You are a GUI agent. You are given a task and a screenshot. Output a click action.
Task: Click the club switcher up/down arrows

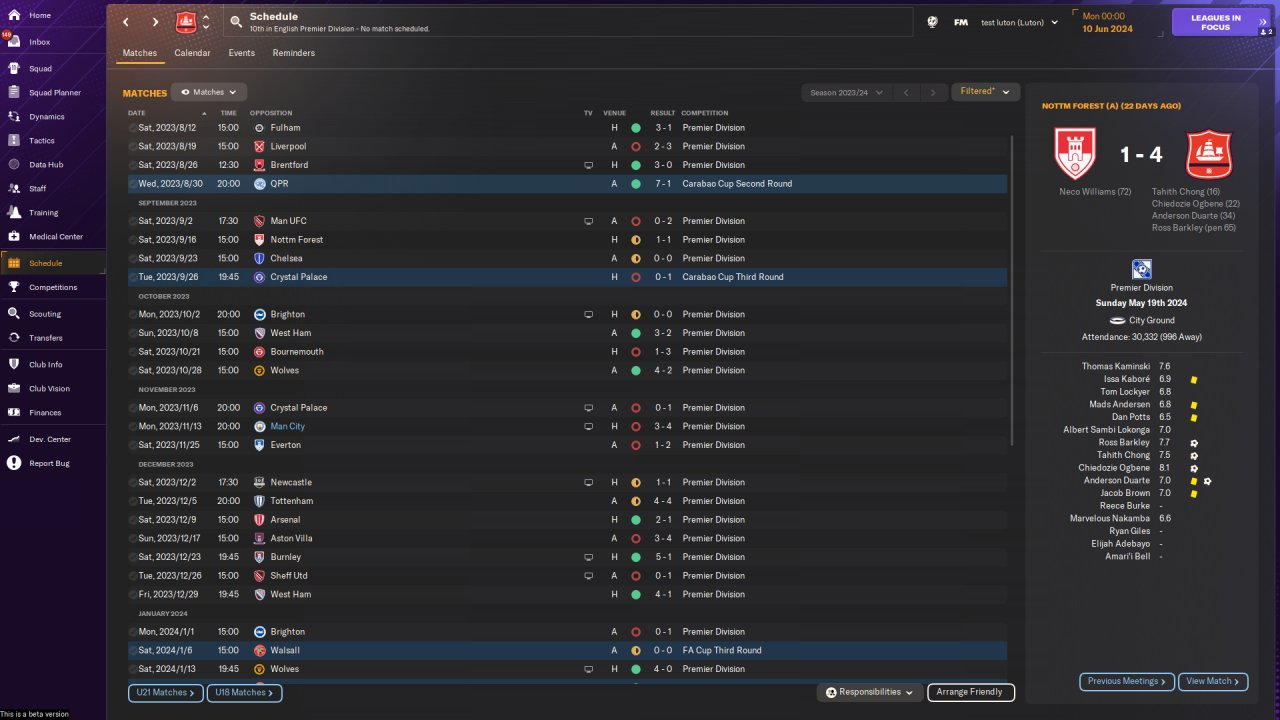[x=206, y=22]
